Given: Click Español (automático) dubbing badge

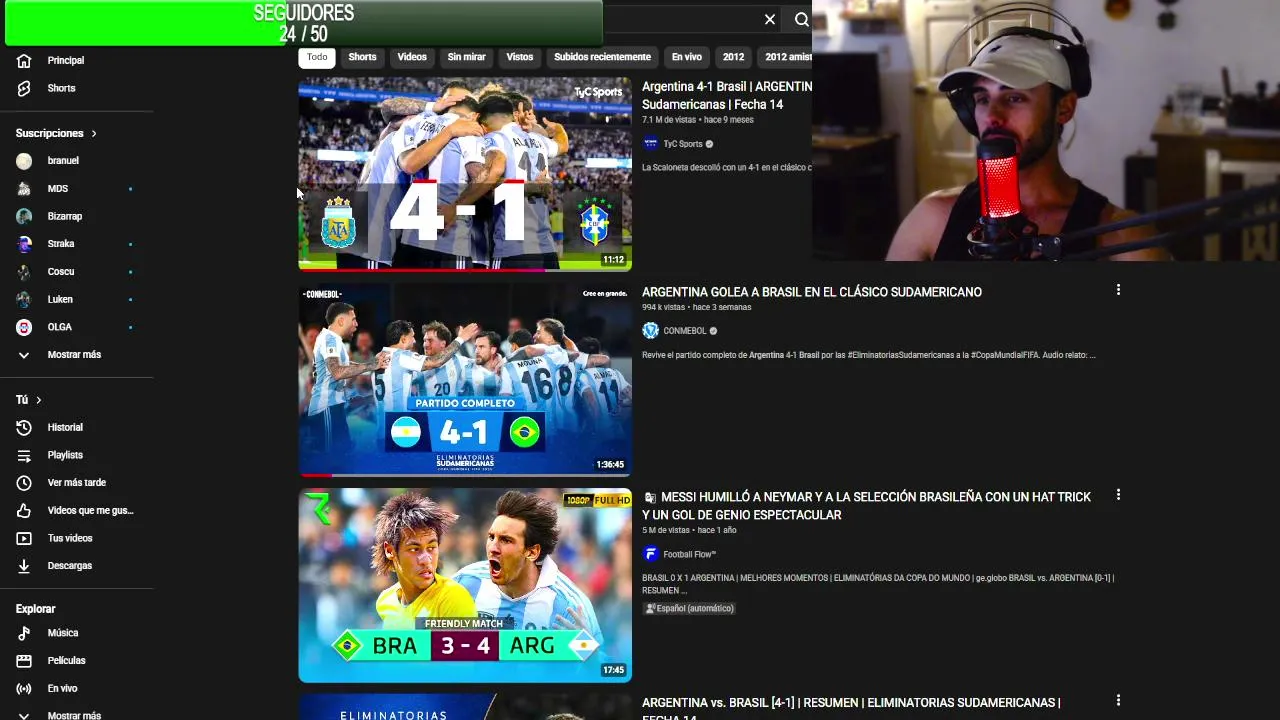Looking at the screenshot, I should pos(689,608).
